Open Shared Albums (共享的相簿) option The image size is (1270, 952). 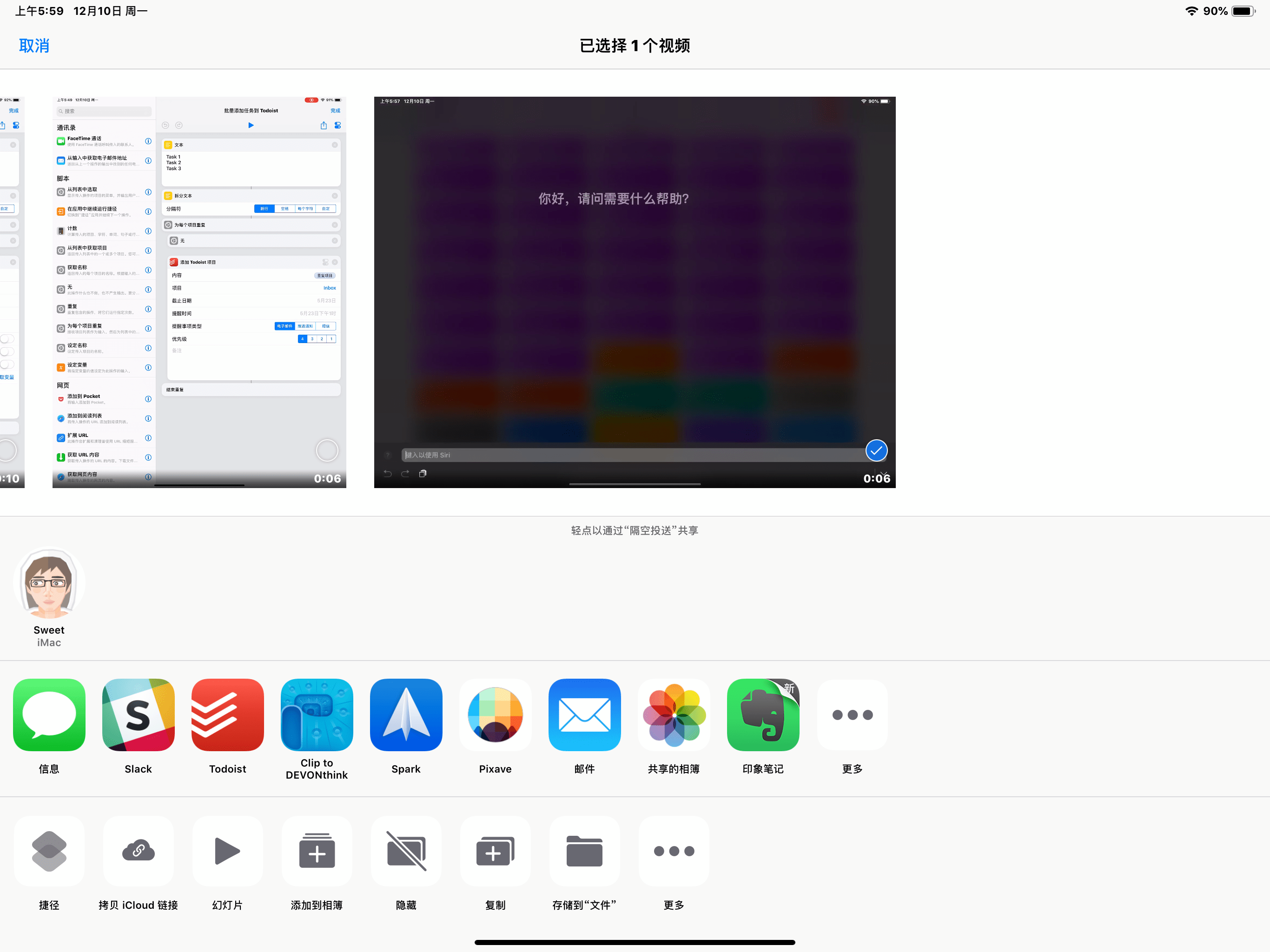(x=674, y=715)
